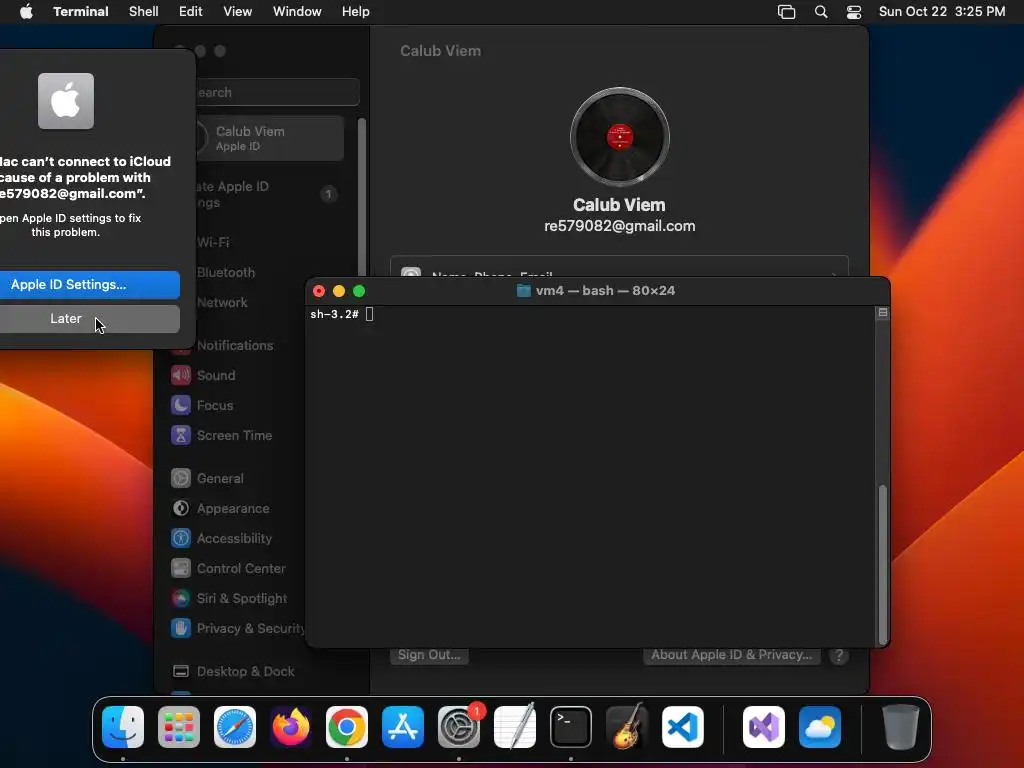The height and width of the screenshot is (768, 1024).
Task: Click the Stage Manager menu bar icon
Action: point(786,12)
